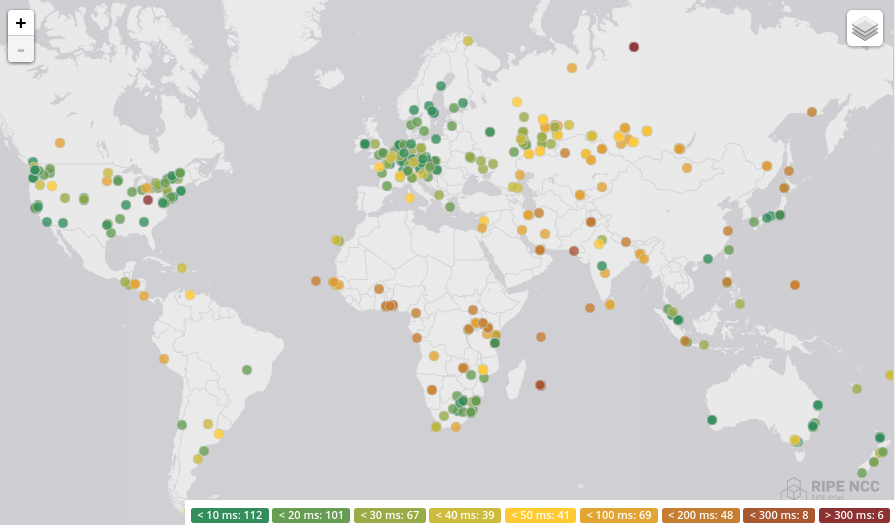Toggle the '< 20 ms: 101' legend filter

(311, 515)
